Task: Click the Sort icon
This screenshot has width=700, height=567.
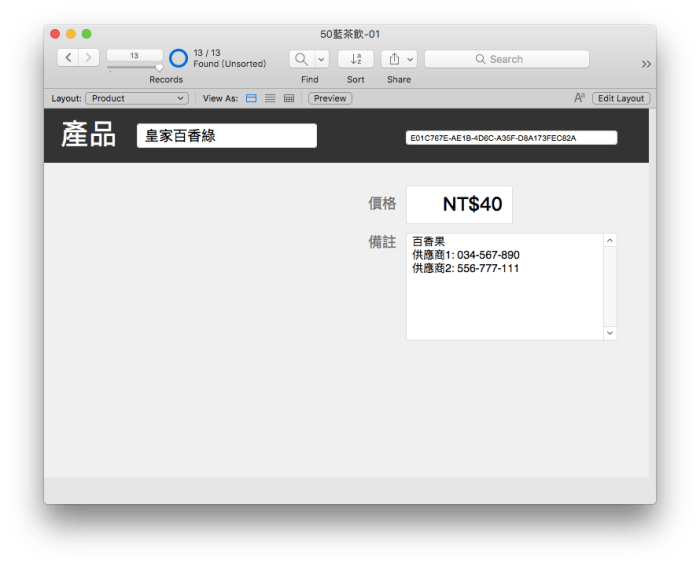Action: [355, 59]
